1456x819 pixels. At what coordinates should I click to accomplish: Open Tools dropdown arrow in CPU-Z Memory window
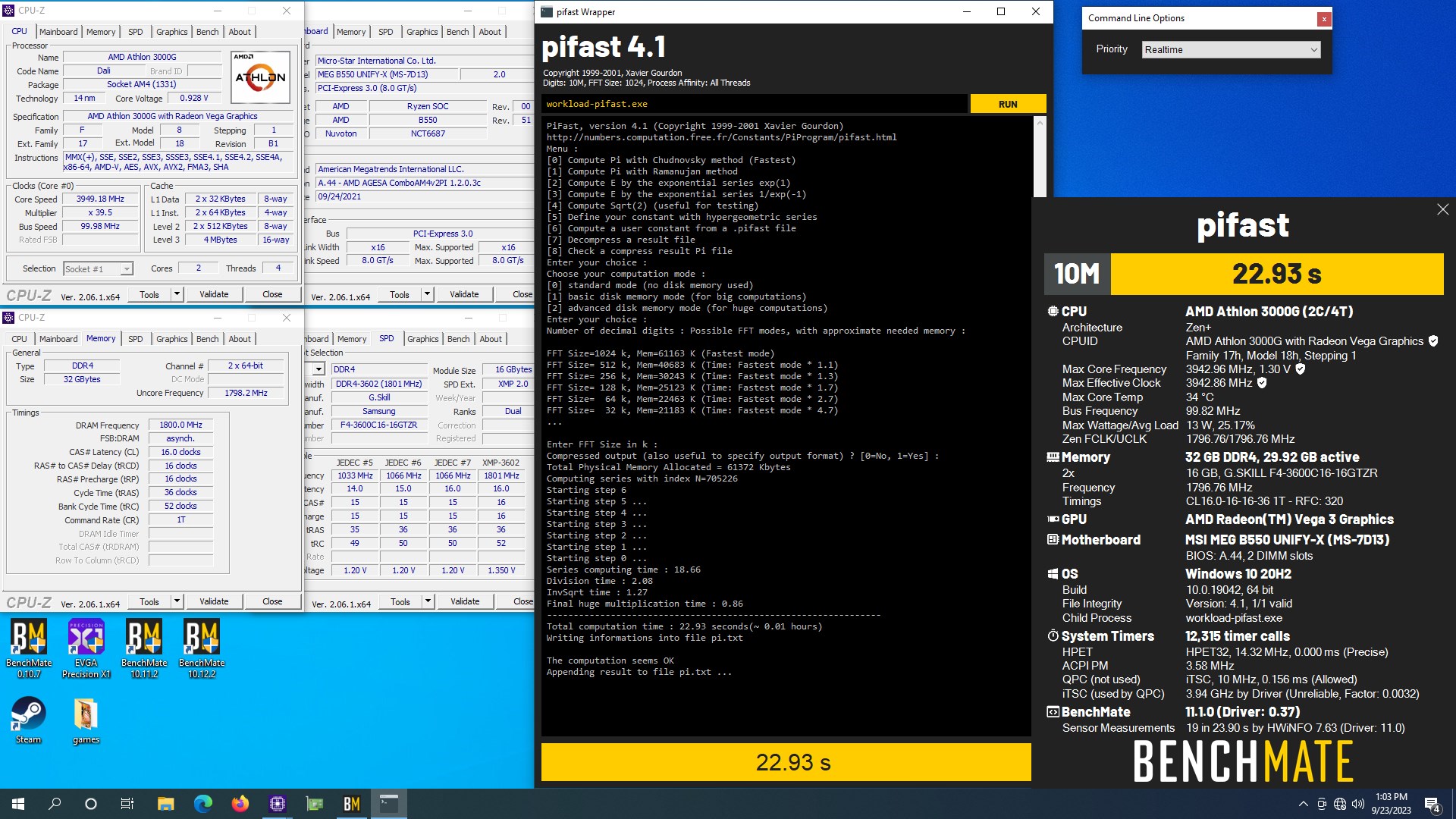pos(177,601)
